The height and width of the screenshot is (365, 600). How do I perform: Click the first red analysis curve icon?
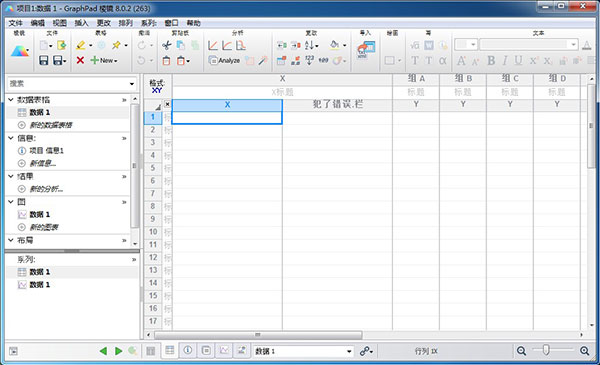213,46
